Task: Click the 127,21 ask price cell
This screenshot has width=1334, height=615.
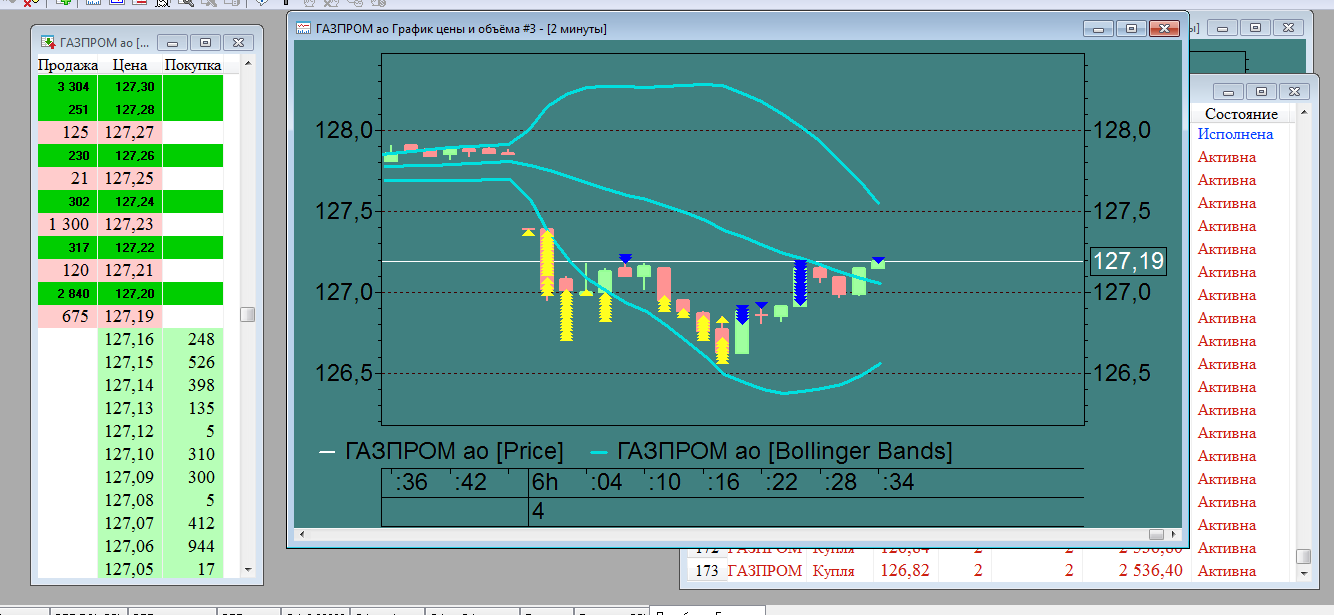Action: tap(130, 270)
